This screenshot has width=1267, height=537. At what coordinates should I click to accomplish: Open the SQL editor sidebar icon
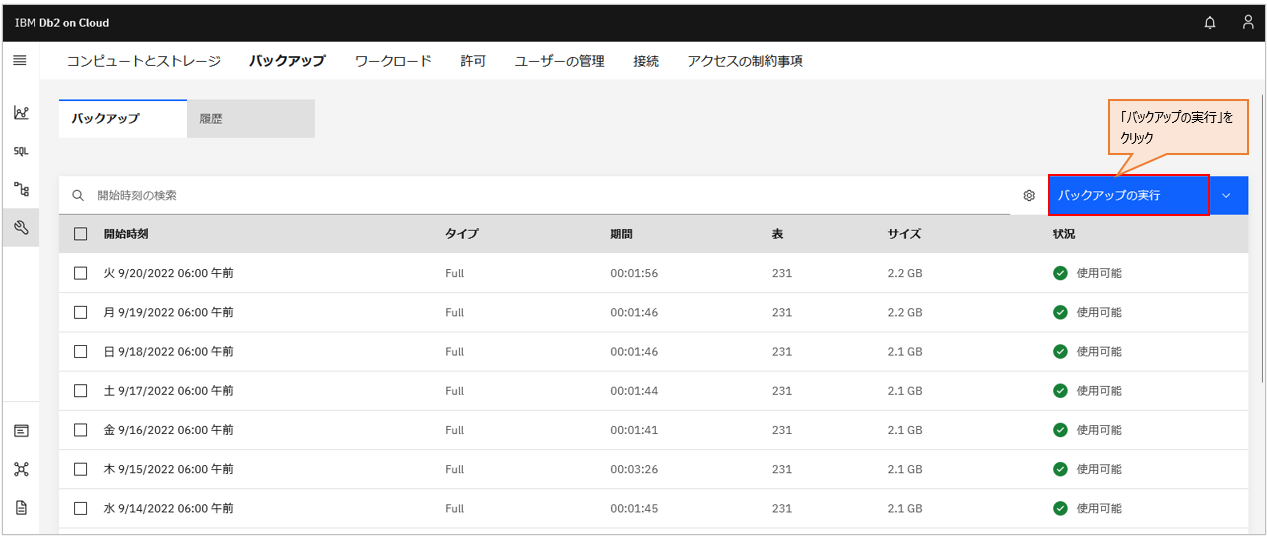(21, 151)
